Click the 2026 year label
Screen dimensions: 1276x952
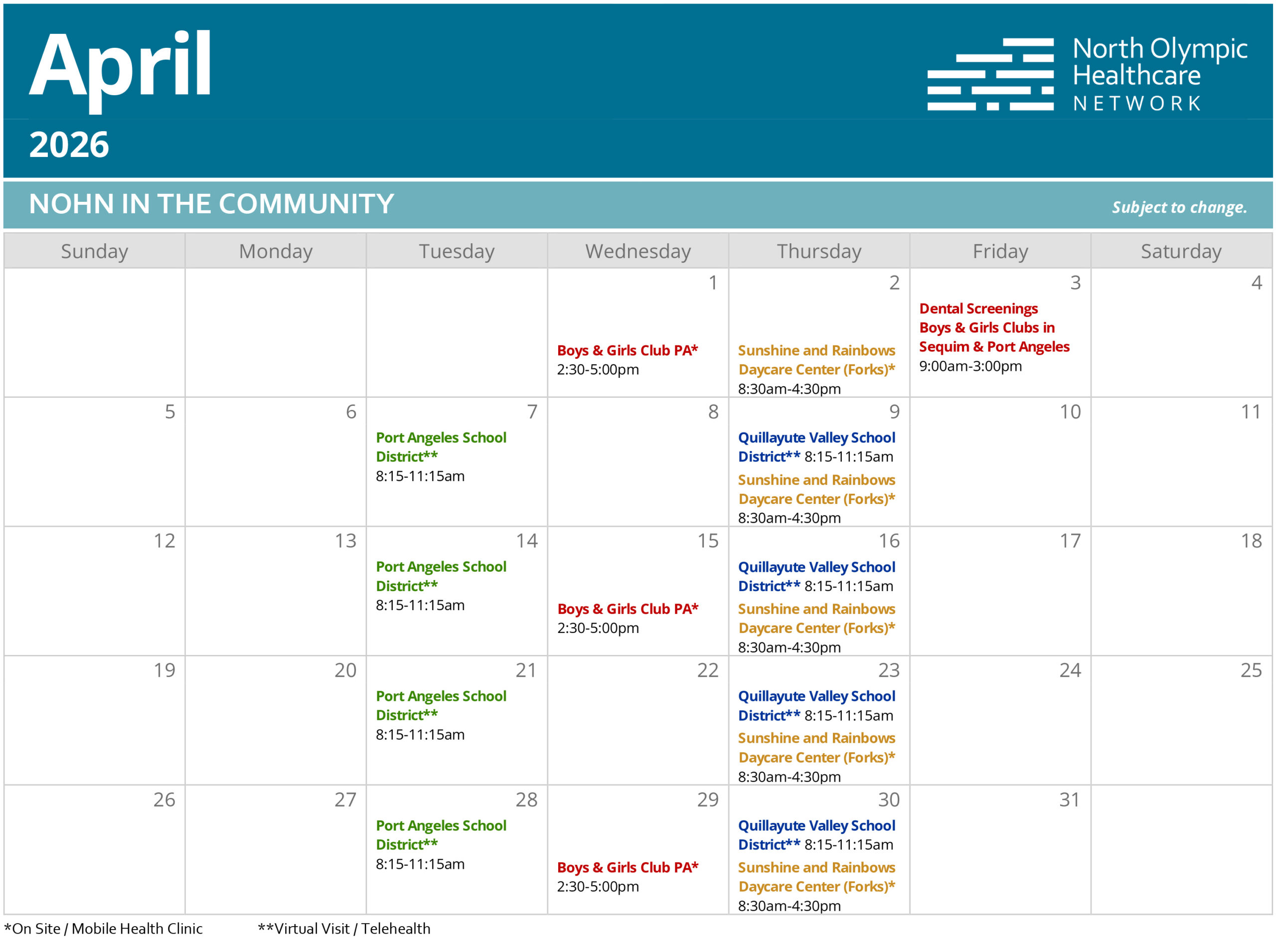coord(69,144)
